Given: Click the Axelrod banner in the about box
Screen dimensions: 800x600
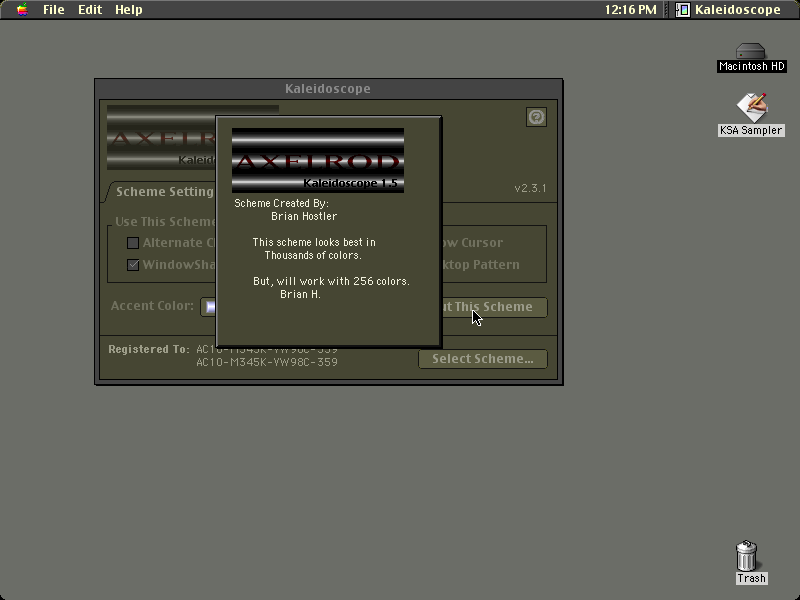Looking at the screenshot, I should click(318, 160).
